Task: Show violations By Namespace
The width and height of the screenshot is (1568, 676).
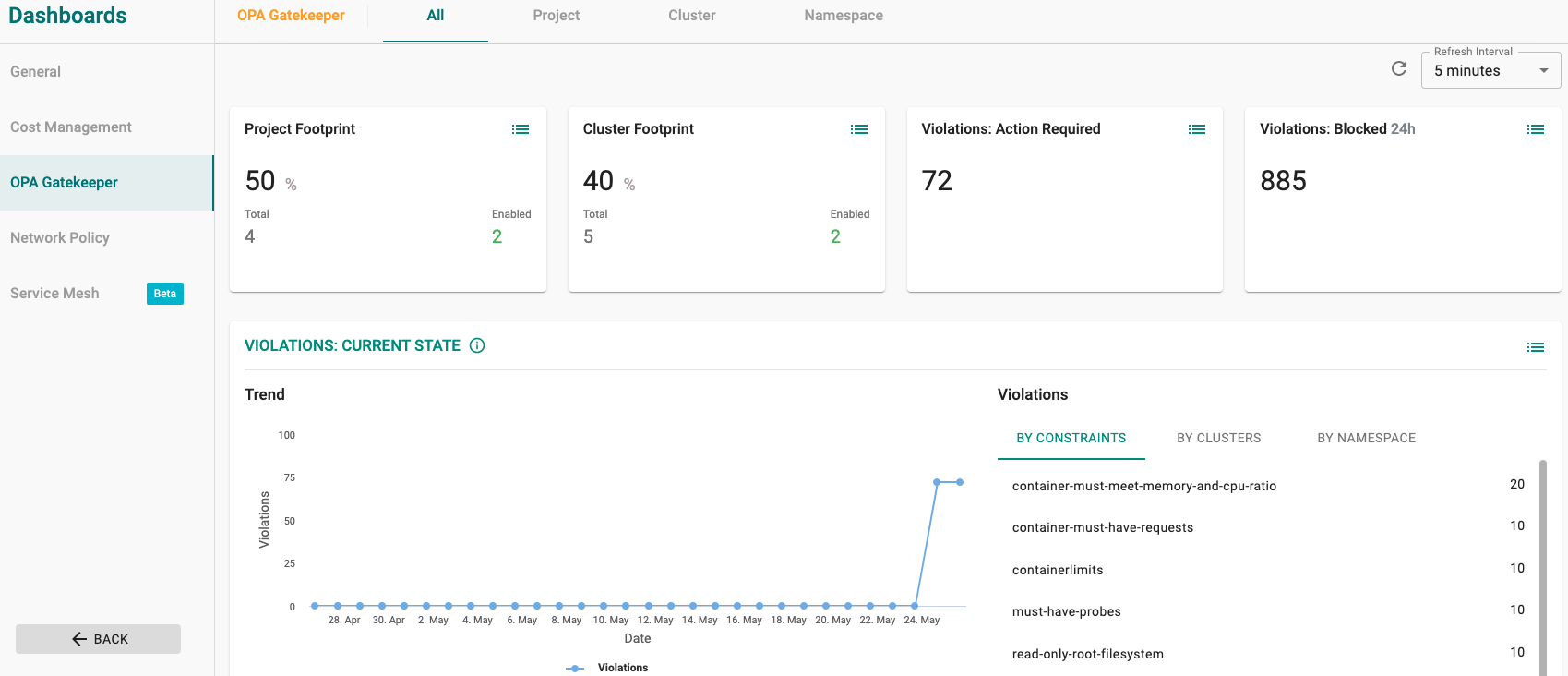Action: [x=1367, y=438]
